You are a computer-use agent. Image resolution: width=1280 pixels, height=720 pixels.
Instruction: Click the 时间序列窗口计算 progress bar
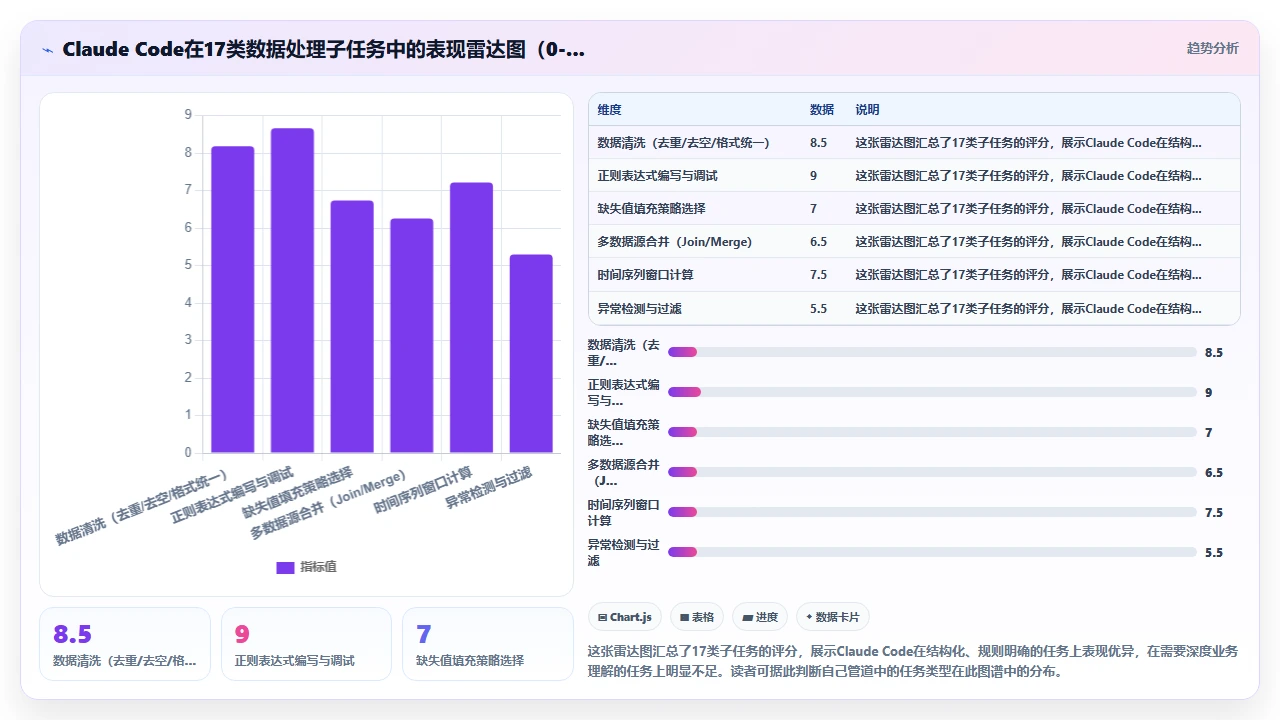932,512
